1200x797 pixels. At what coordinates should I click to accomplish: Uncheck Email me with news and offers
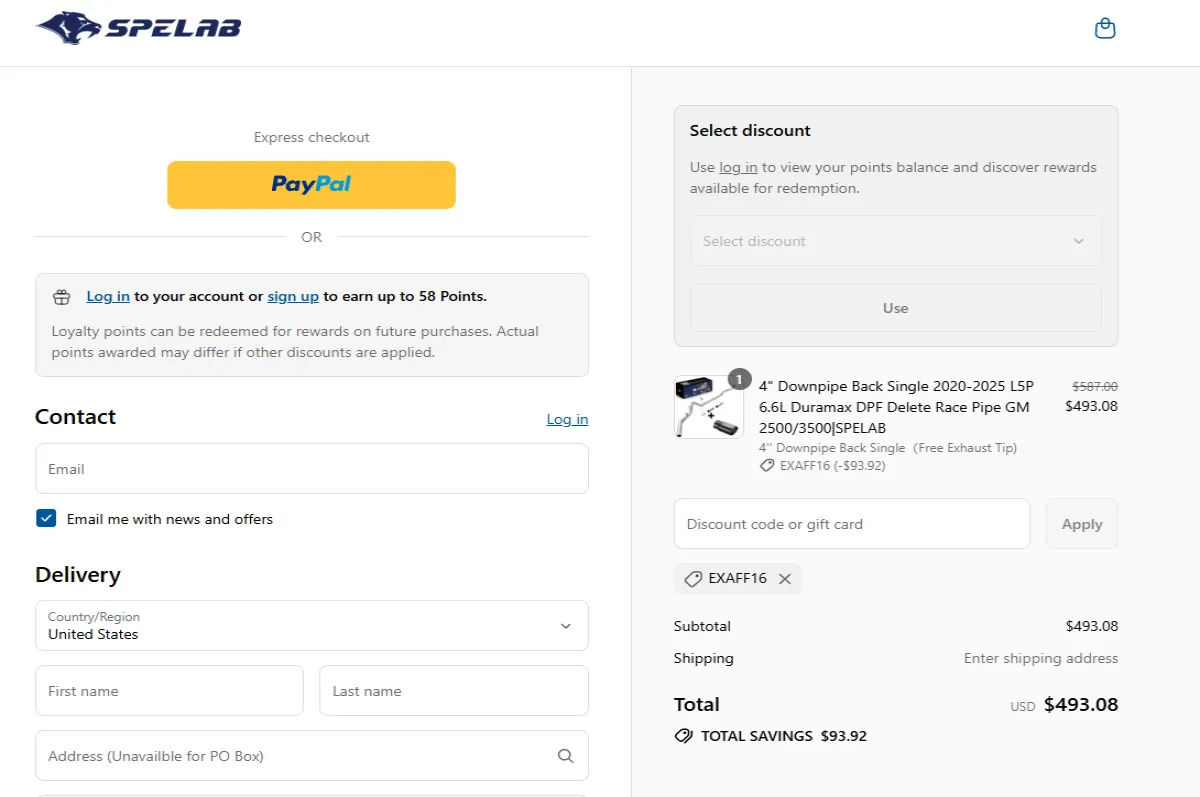click(46, 518)
